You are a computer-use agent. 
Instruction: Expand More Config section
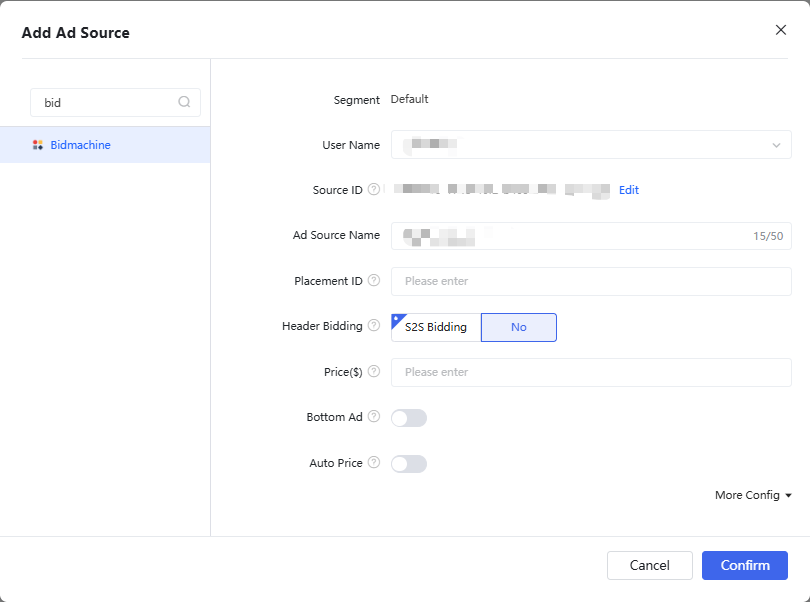pyautogui.click(x=753, y=495)
